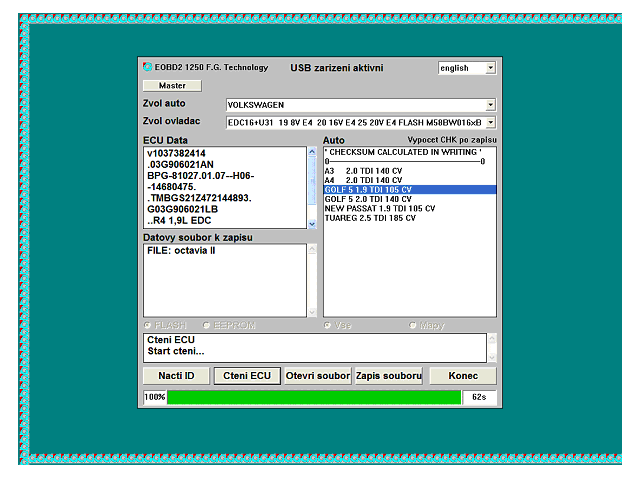This screenshot has height=480, width=640.
Task: Click the green progress bar
Action: 314,397
